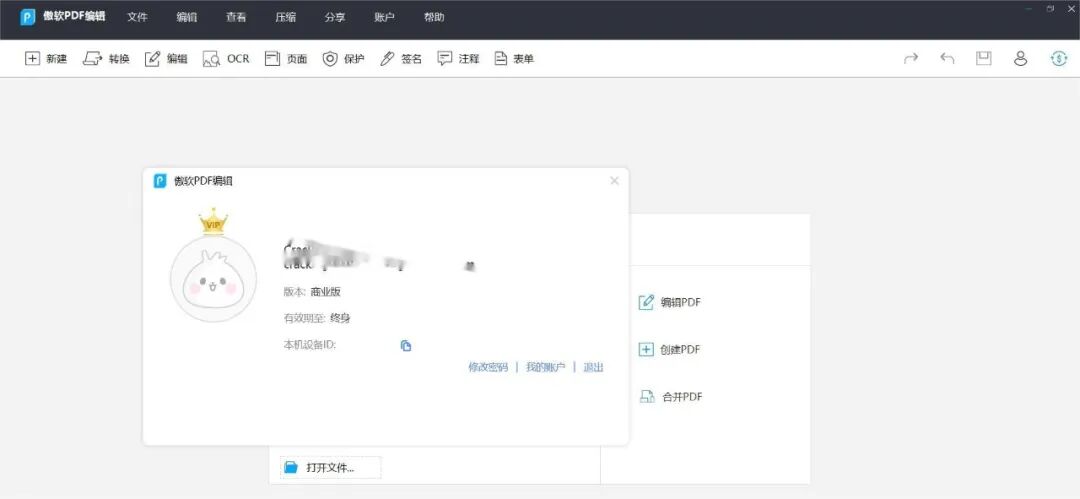Image resolution: width=1080 pixels, height=499 pixels.
Task: Click the redo arrow icon
Action: [911, 59]
